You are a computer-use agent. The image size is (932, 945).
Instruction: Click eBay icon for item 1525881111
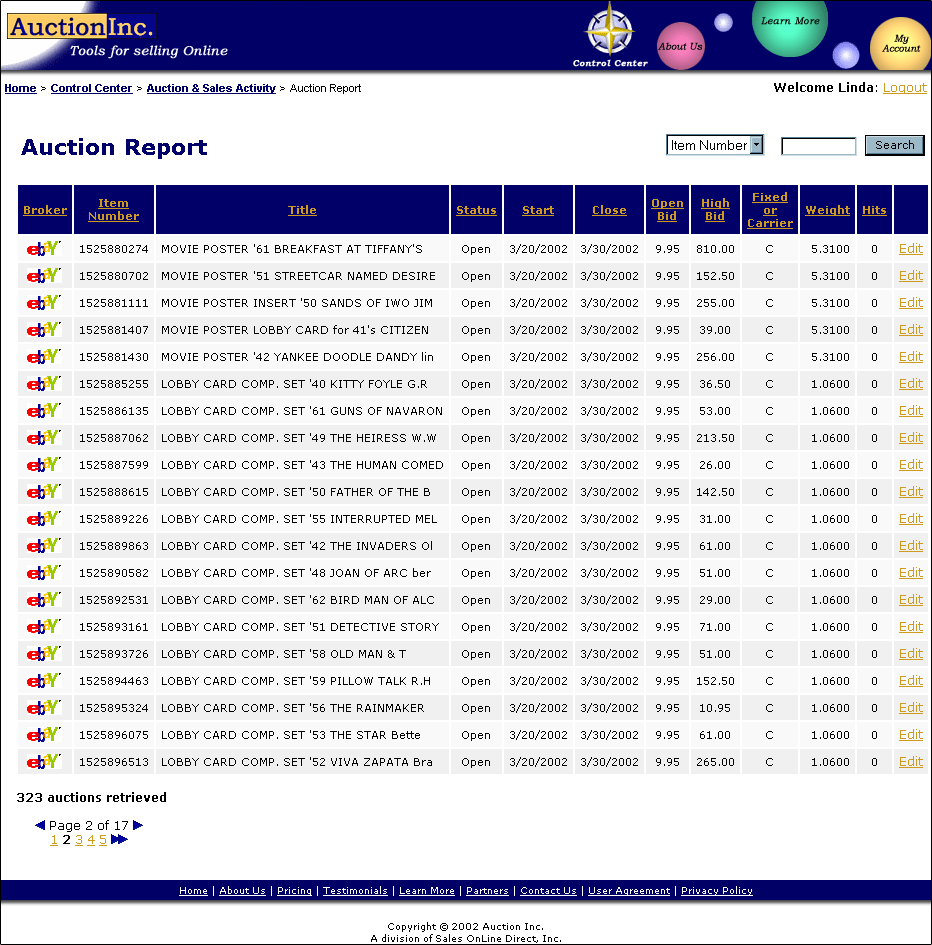[x=44, y=303]
